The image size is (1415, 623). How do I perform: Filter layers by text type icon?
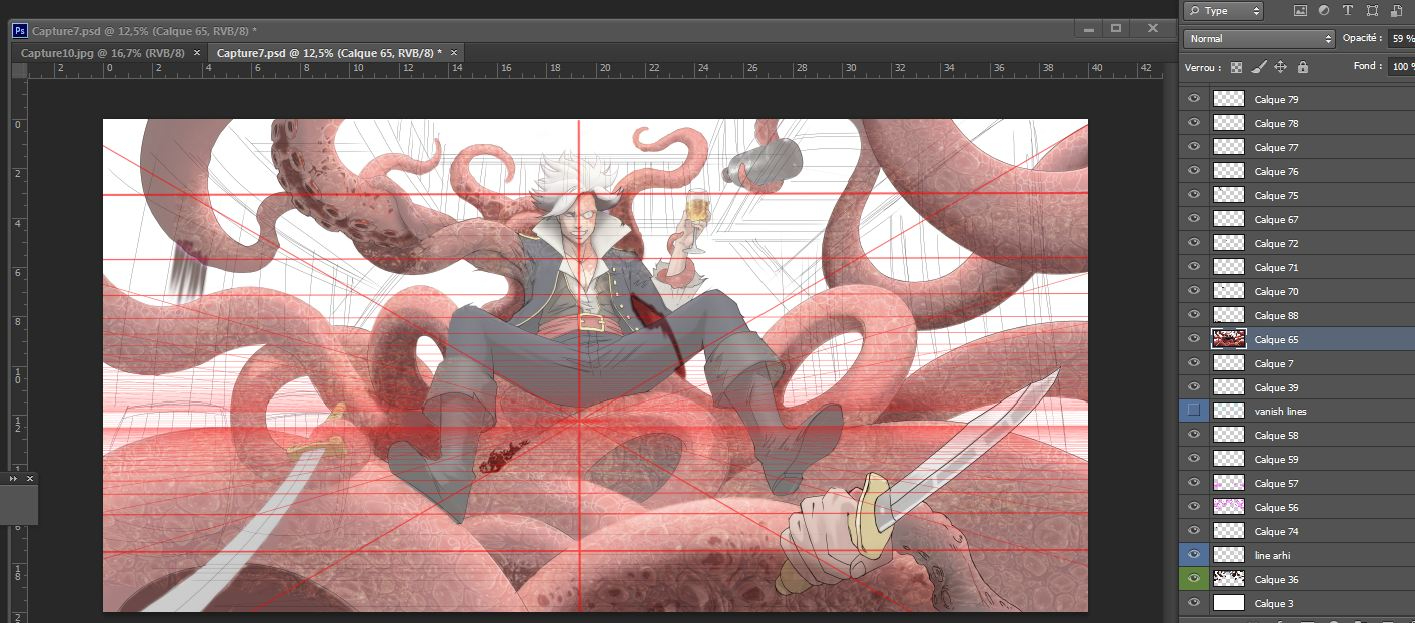click(x=1347, y=11)
